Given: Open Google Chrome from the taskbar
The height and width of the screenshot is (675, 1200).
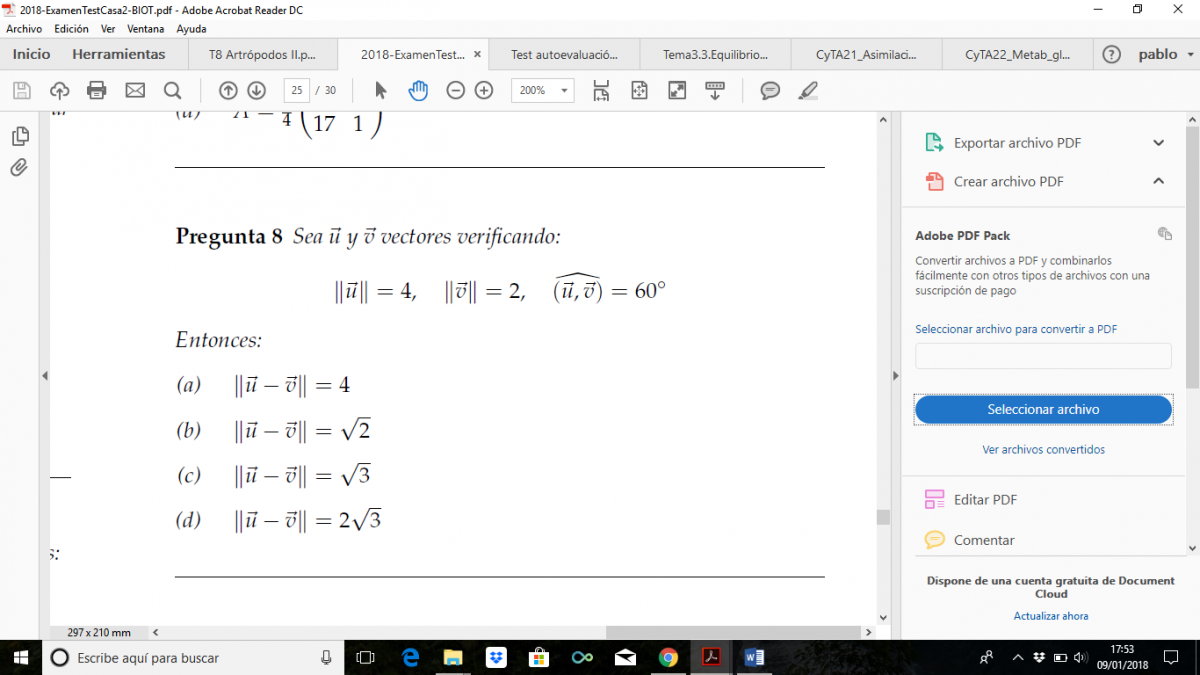Looking at the screenshot, I should [x=668, y=657].
